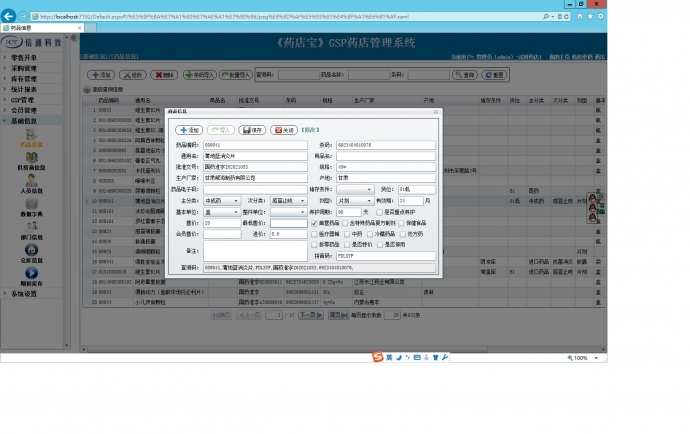Open 主分类 dropdown showing 中成药
Viewport: 690px width, 434px height.
(222, 201)
